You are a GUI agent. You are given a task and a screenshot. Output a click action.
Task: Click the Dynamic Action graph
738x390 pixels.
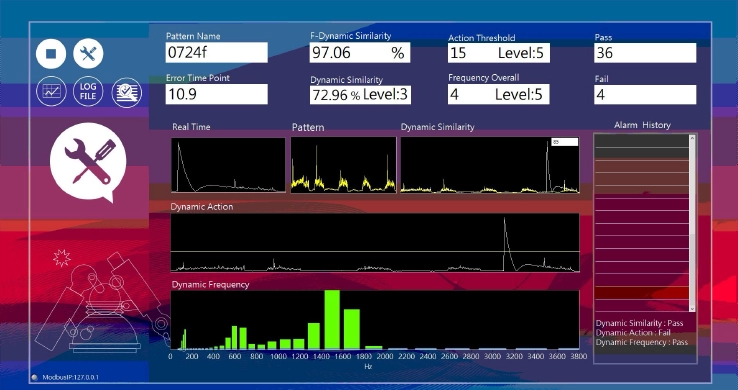(375, 243)
